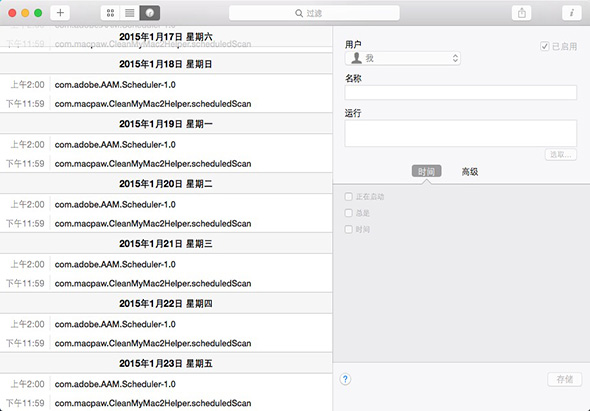Click the 下午11:59 time under 1月22日
The width and height of the screenshot is (590, 411).
tap(25, 343)
